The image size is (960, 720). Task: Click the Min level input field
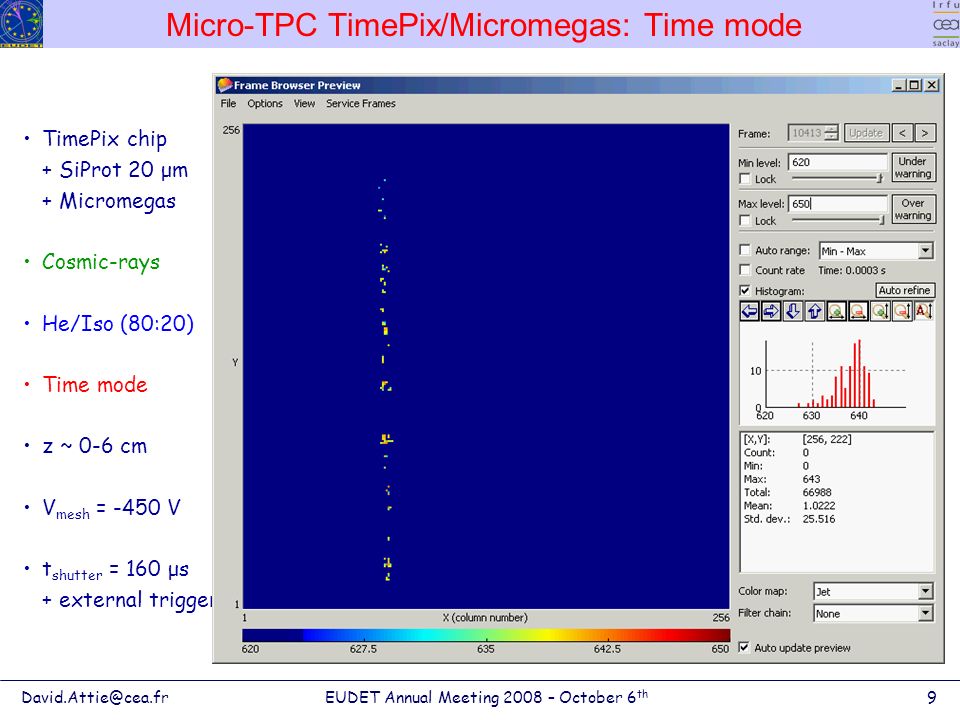(x=837, y=162)
